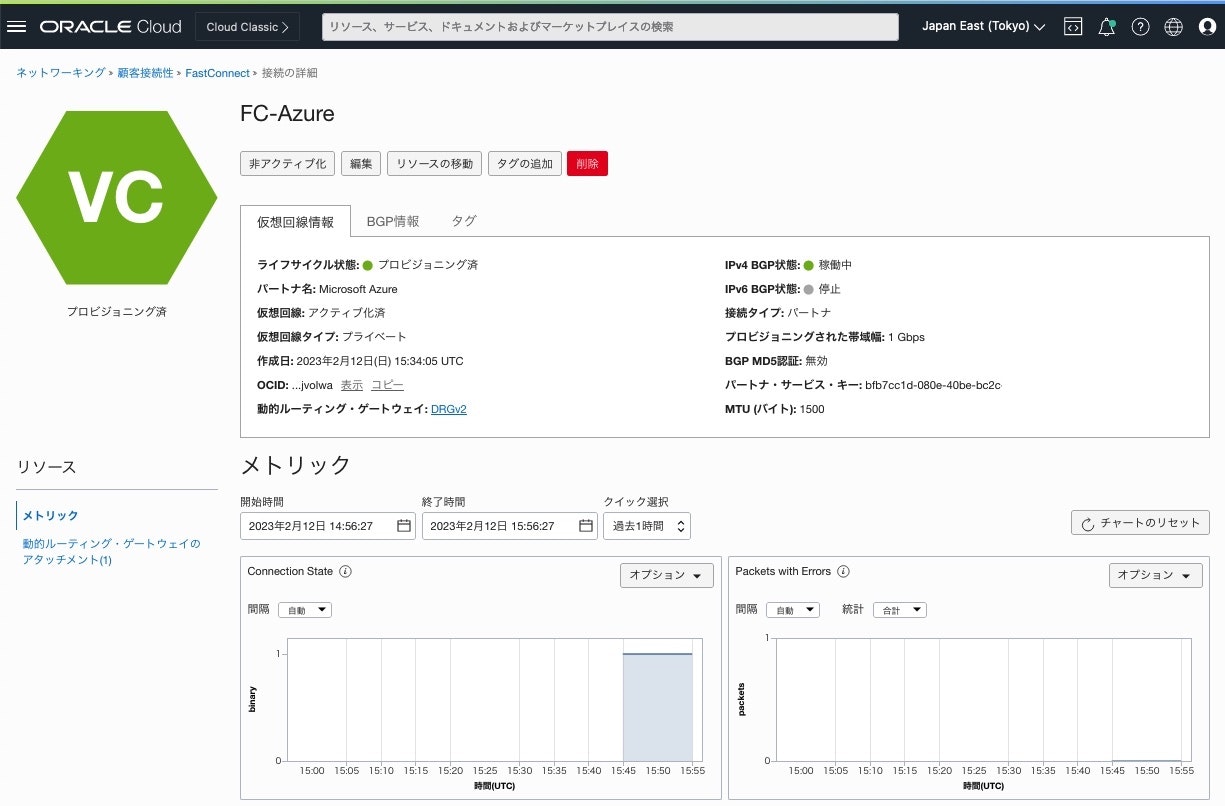The width and height of the screenshot is (1225, 806).
Task: Click the red 削除 button
Action: pyautogui.click(x=587, y=164)
